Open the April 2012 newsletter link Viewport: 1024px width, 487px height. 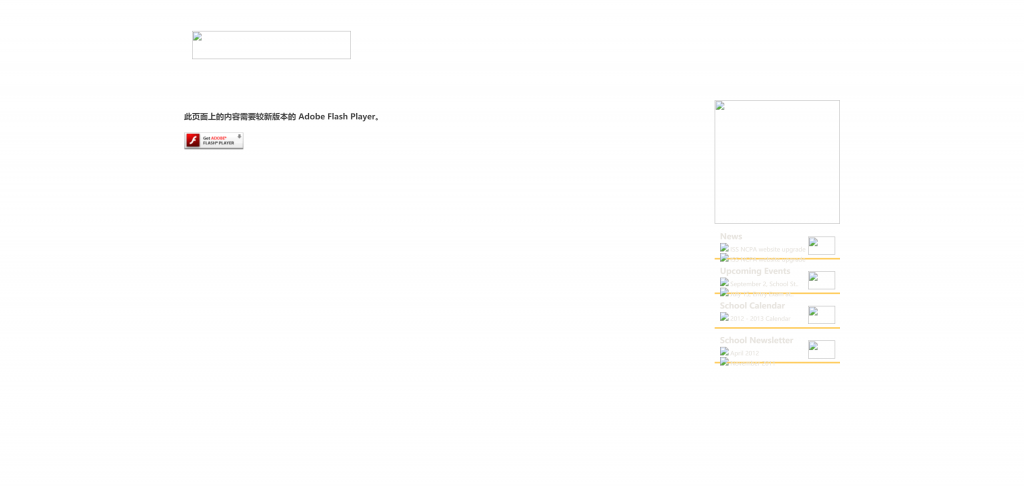click(x=745, y=353)
